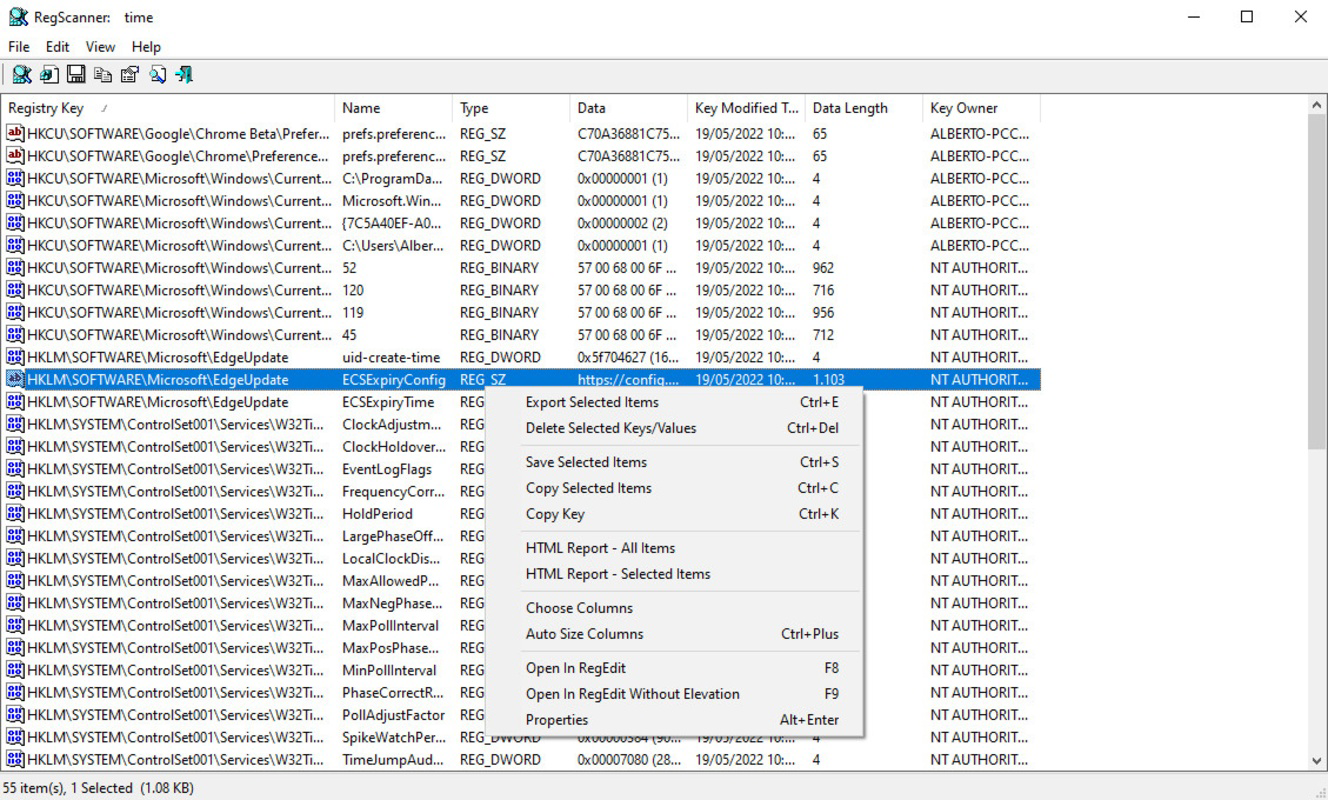Screen dimensions: 1328x800
Task: Click the row icon of the MaxPollInterval entry
Action: (x=15, y=625)
